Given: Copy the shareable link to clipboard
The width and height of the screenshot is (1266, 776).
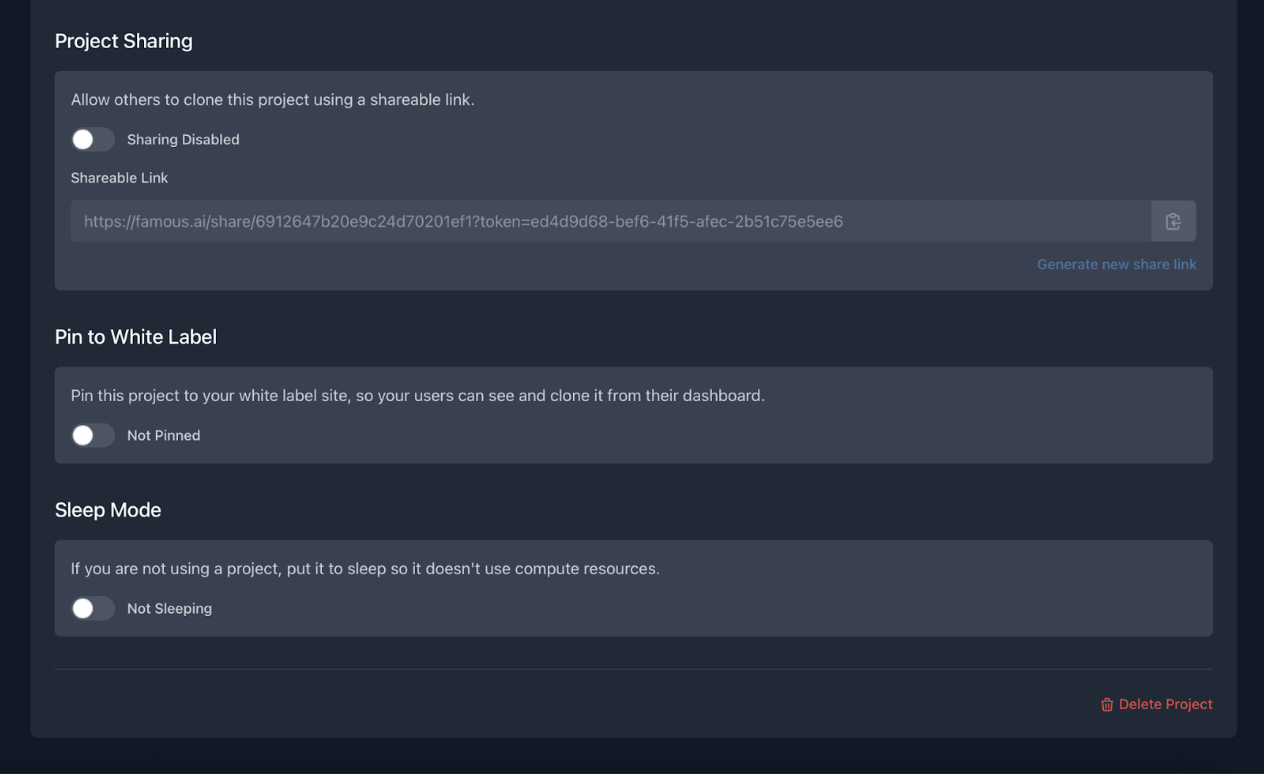Looking at the screenshot, I should coord(1174,222).
